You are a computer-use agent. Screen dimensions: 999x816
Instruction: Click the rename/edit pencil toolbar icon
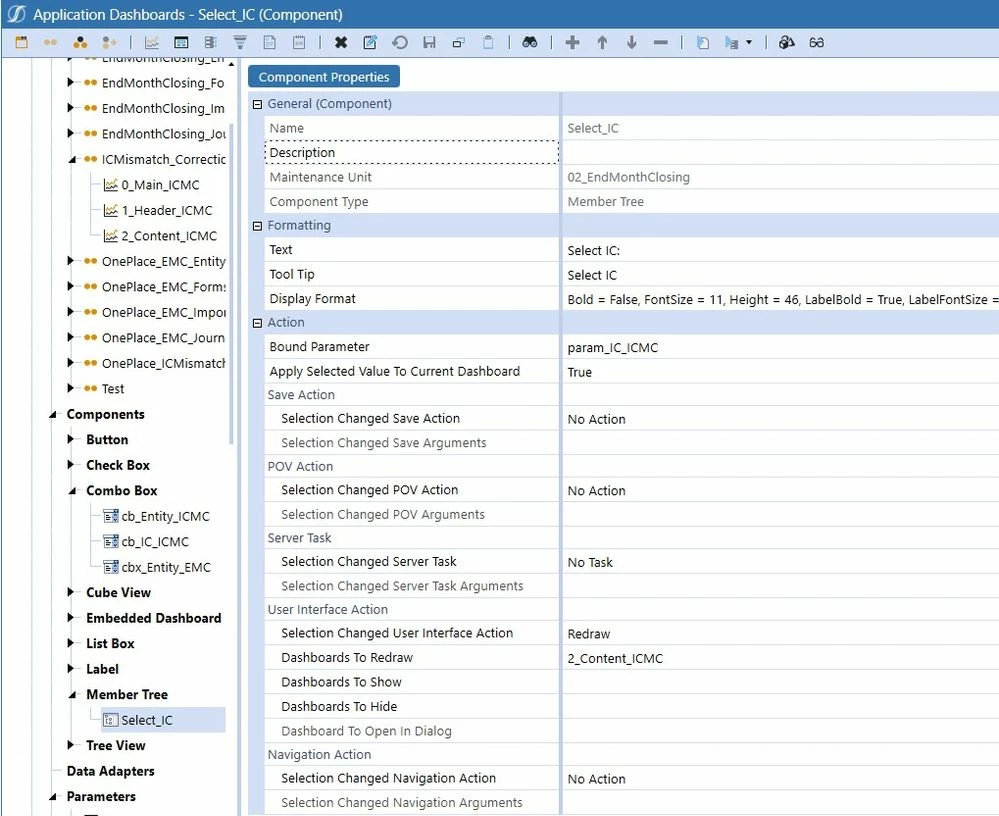(x=370, y=43)
